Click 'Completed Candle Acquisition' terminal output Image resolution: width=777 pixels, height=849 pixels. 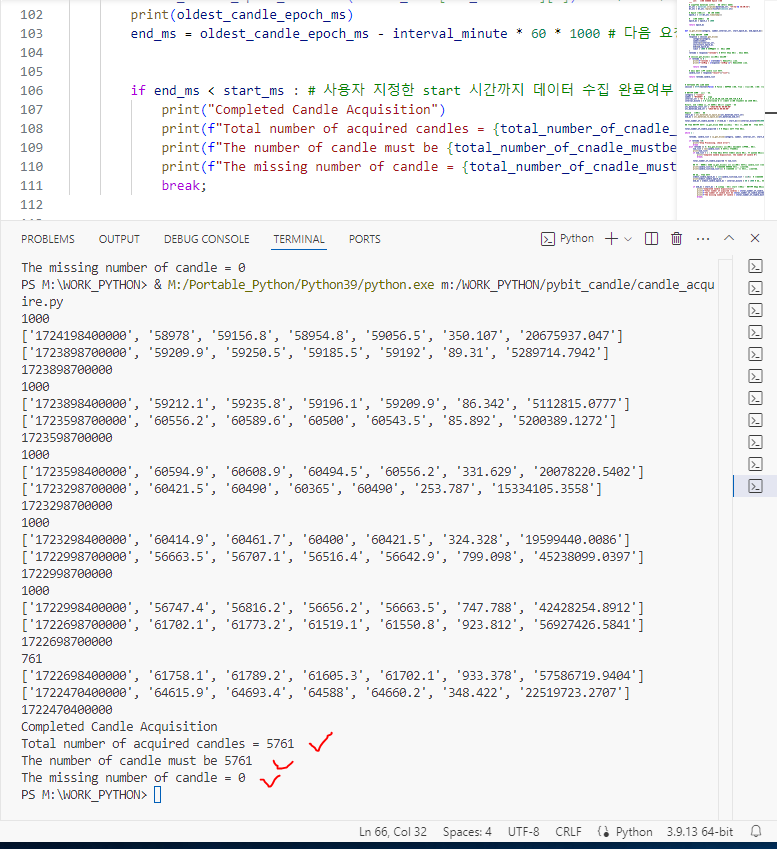pos(119,726)
